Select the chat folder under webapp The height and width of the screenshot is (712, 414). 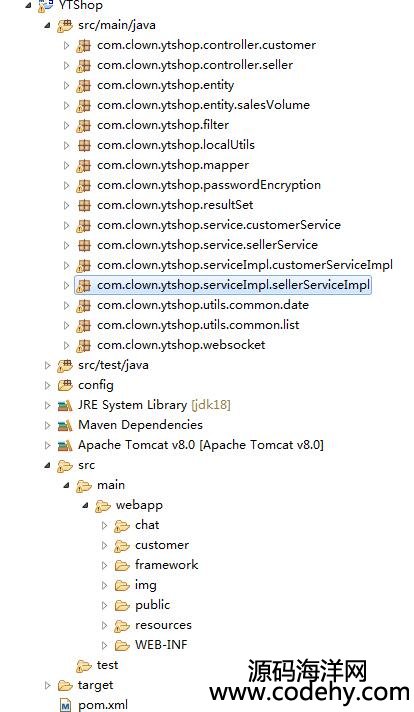pyautogui.click(x=147, y=525)
